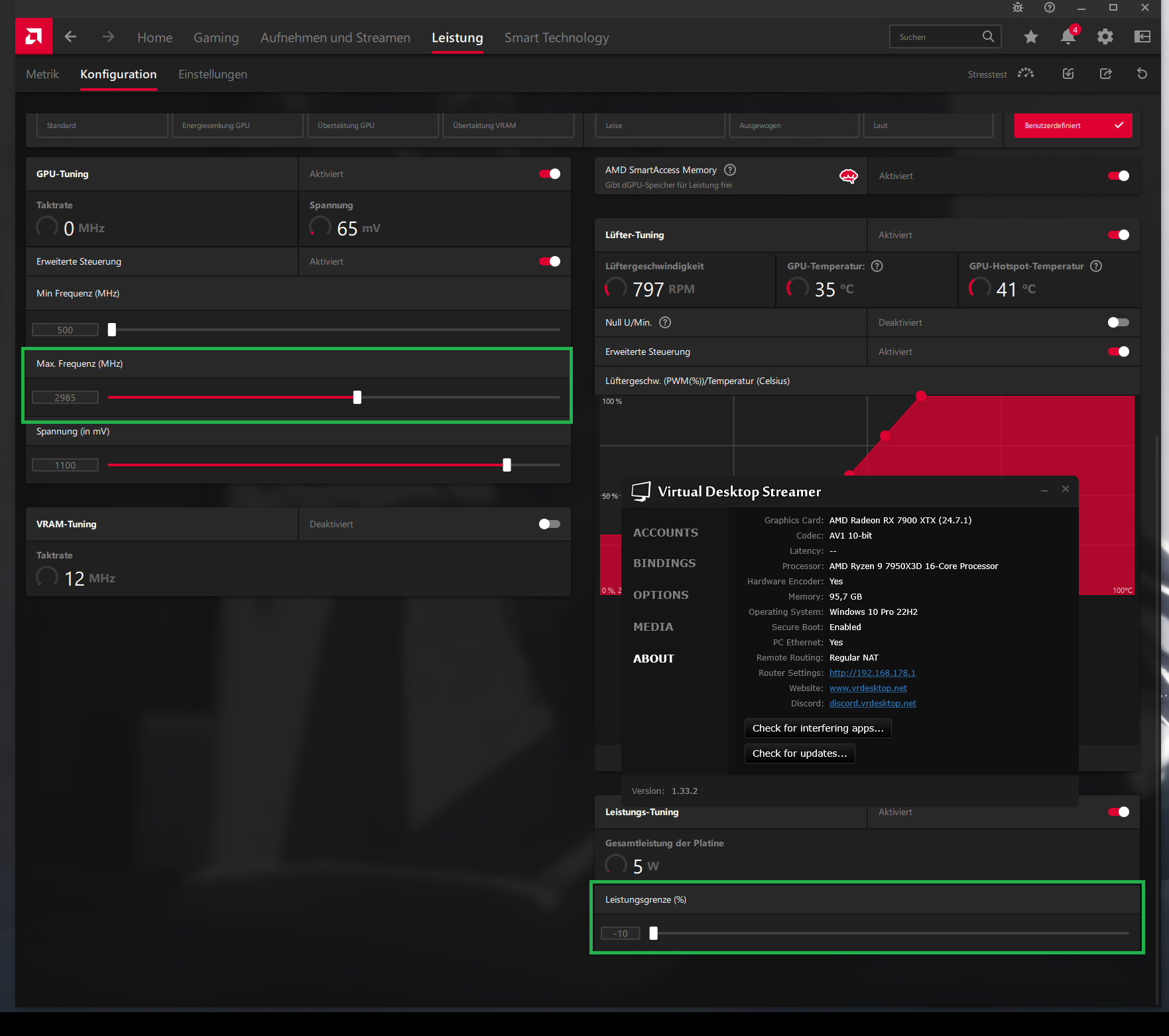Click the load profile icon
The image size is (1169, 1036).
tap(1068, 74)
